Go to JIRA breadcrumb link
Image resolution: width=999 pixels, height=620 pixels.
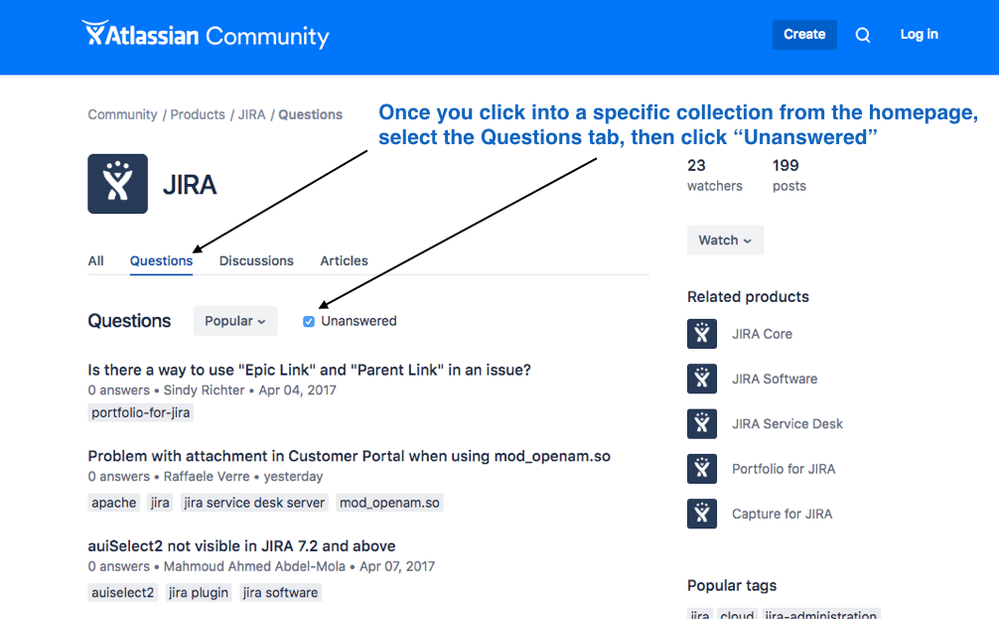click(252, 115)
